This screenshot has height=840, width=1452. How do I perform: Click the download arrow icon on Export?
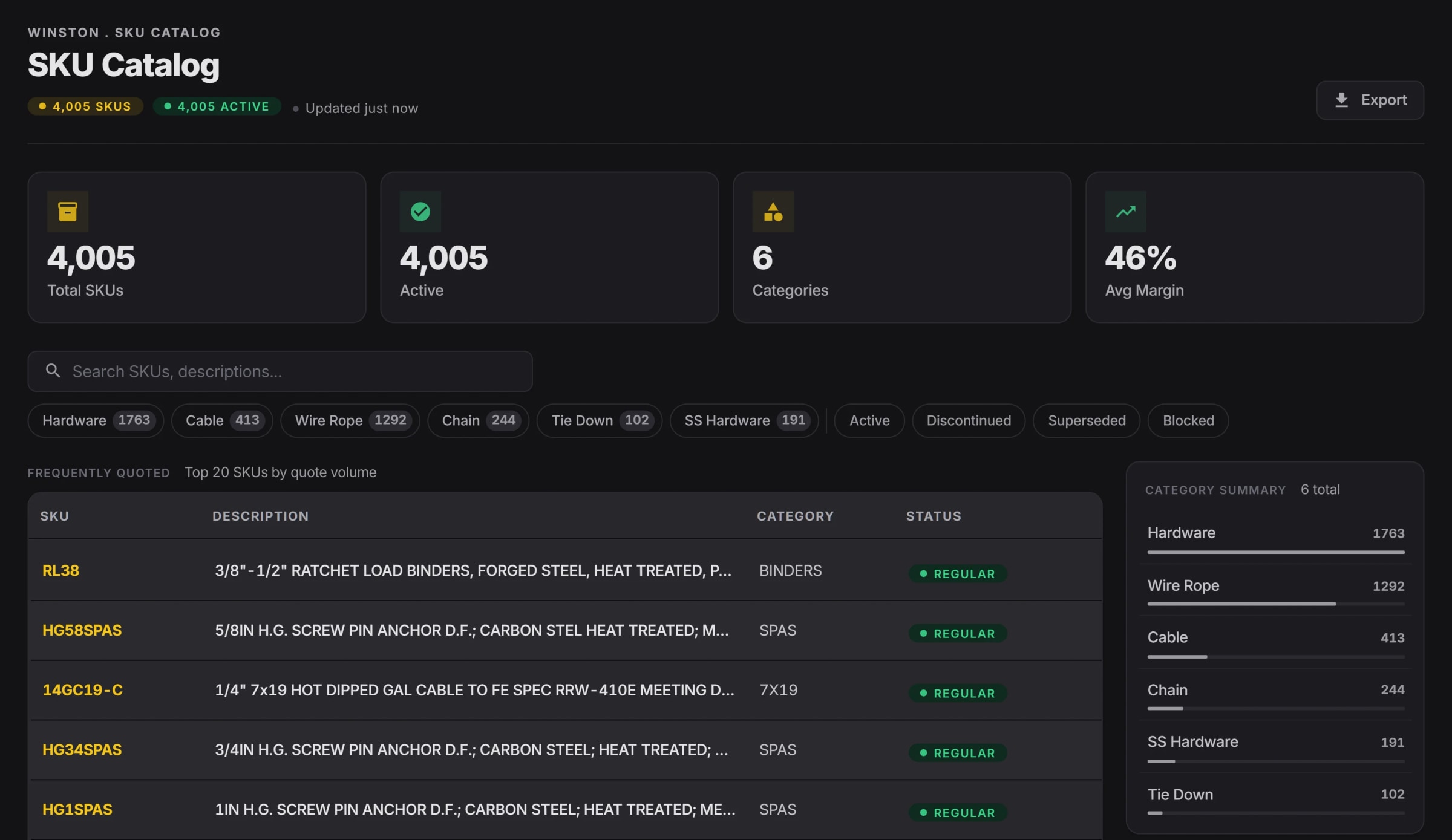point(1341,100)
